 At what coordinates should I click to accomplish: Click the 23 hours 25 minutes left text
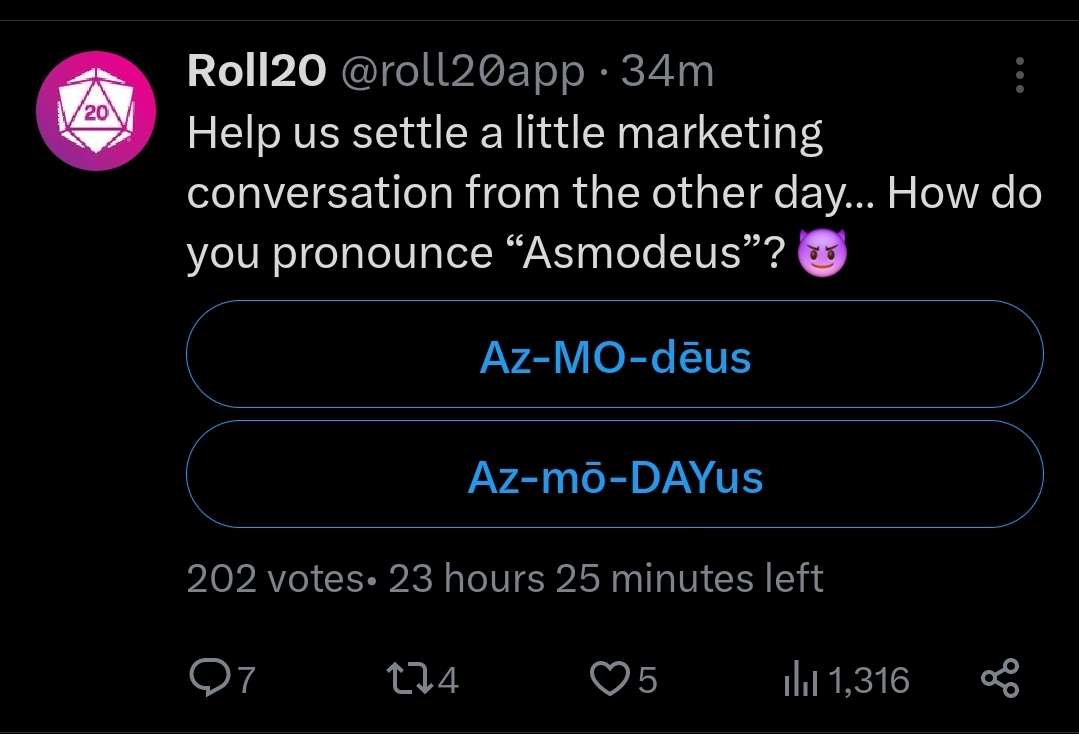click(605, 579)
